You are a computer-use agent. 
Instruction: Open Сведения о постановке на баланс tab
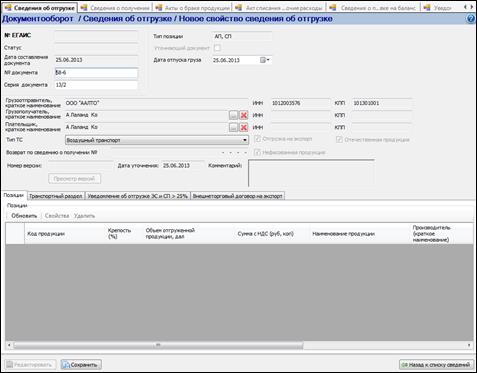tap(373, 8)
